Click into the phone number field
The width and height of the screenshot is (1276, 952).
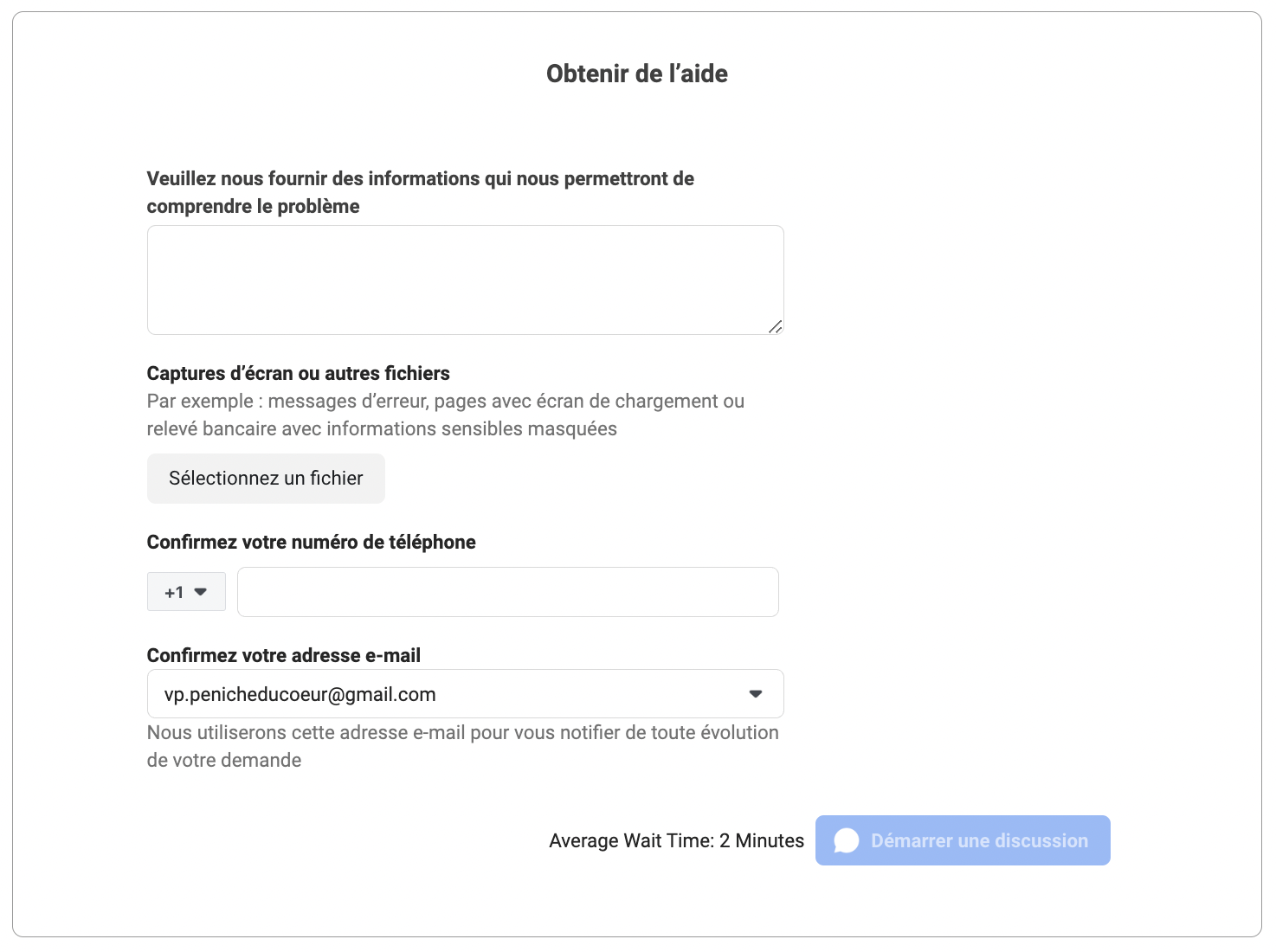[x=507, y=592]
